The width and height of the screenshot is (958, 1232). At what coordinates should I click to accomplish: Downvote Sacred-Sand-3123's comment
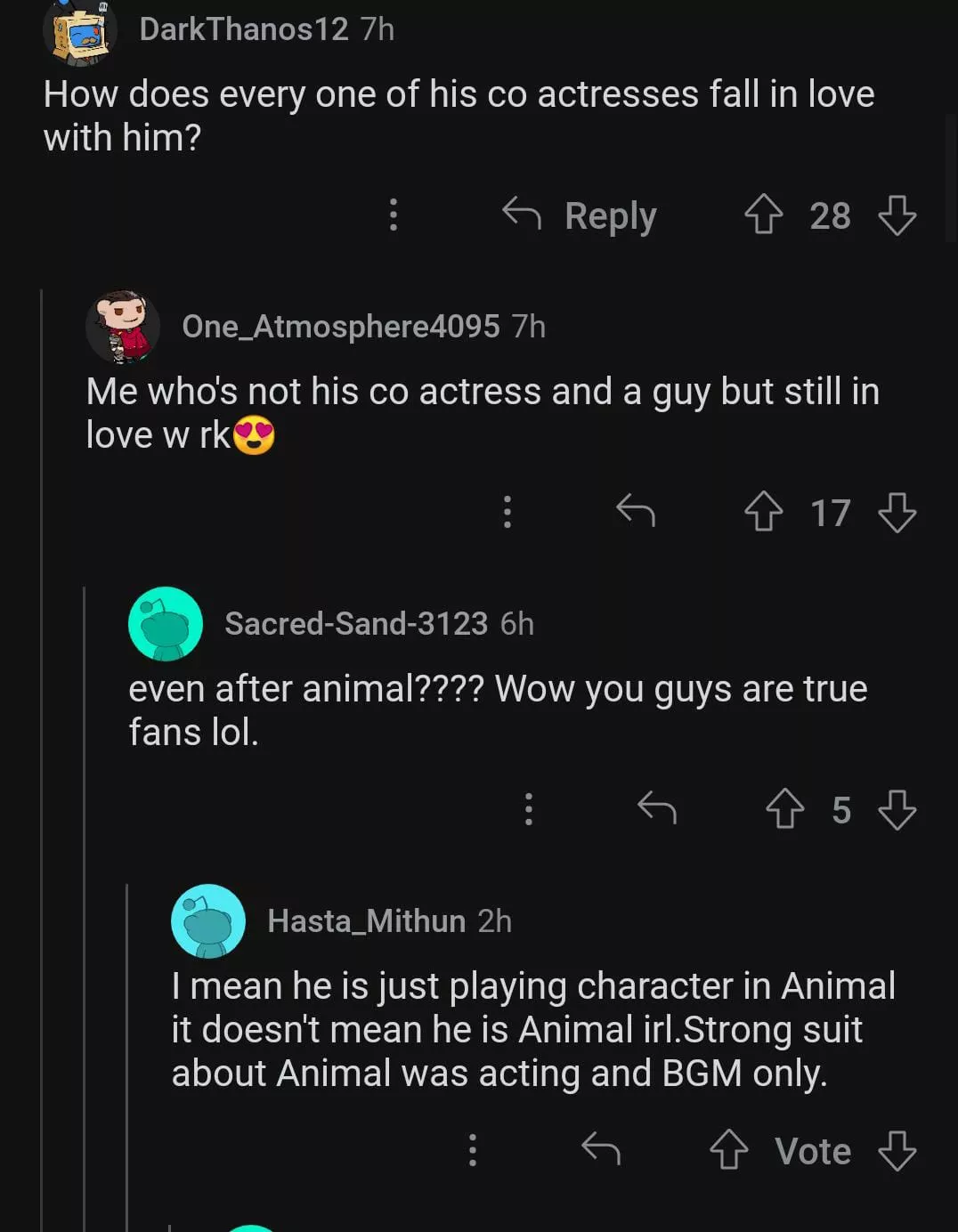pyautogui.click(x=897, y=809)
